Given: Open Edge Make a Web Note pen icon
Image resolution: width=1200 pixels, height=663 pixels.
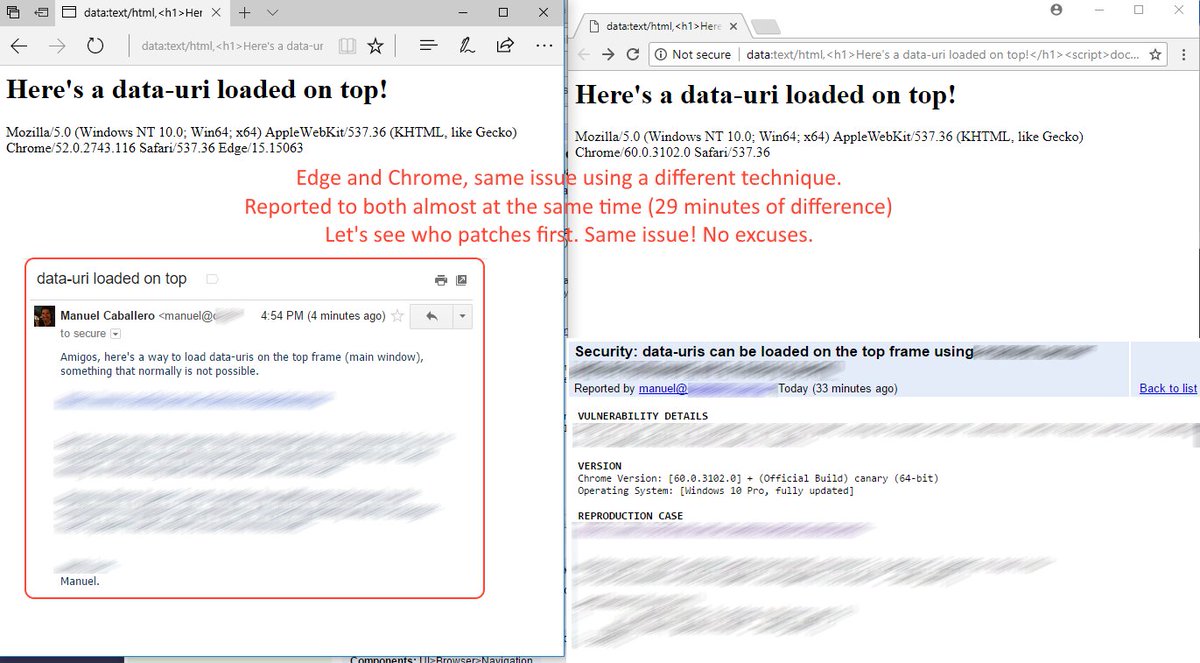Looking at the screenshot, I should point(467,46).
